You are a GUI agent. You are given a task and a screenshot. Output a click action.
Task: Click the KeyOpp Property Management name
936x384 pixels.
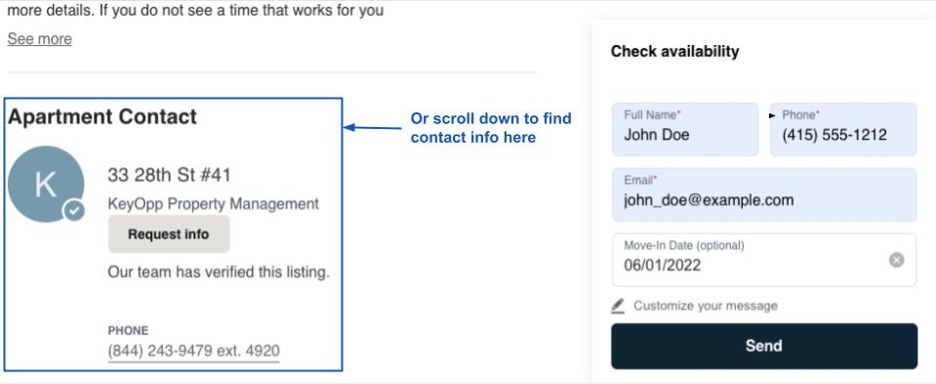(x=213, y=204)
